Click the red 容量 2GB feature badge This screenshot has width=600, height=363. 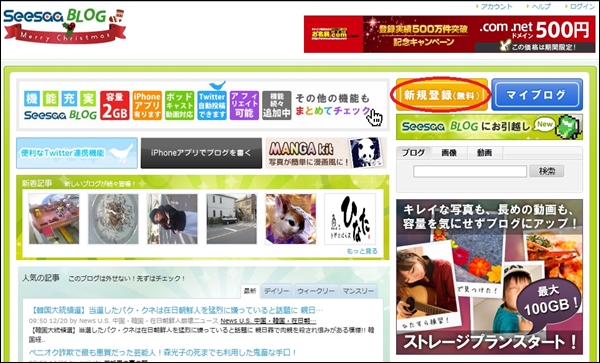(114, 105)
